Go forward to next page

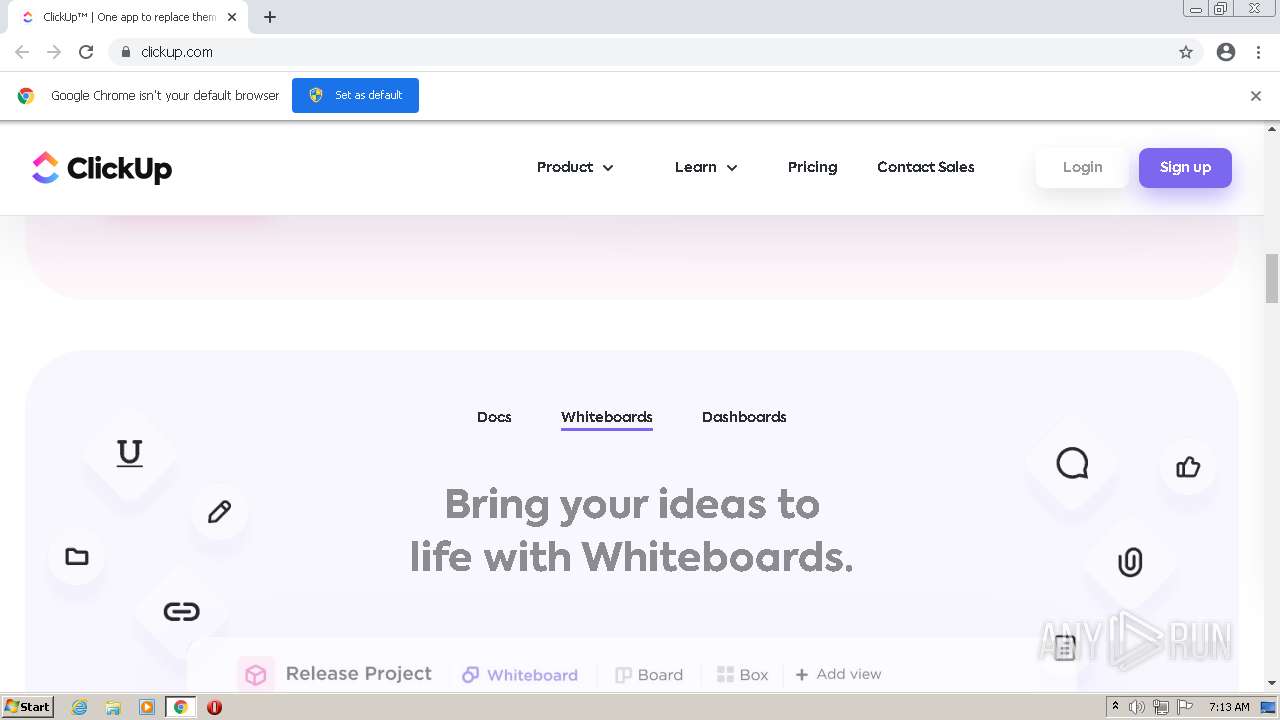[x=54, y=52]
